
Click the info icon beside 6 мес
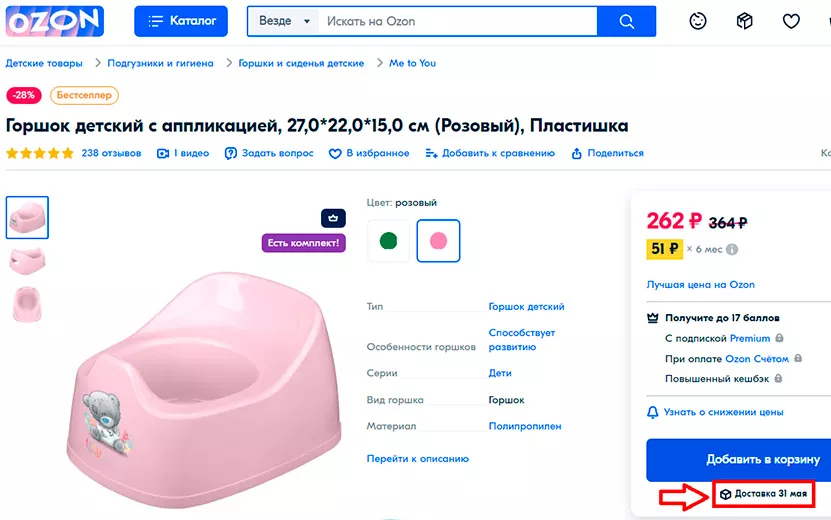[x=732, y=250]
